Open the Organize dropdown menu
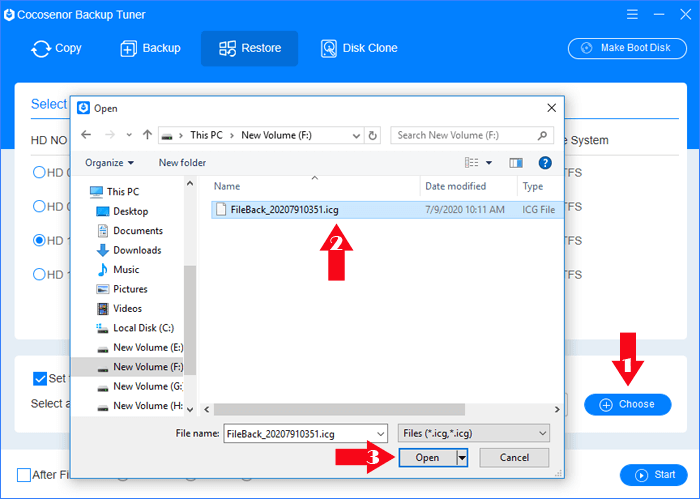Screen dimensions: 700x499 (x=109, y=163)
